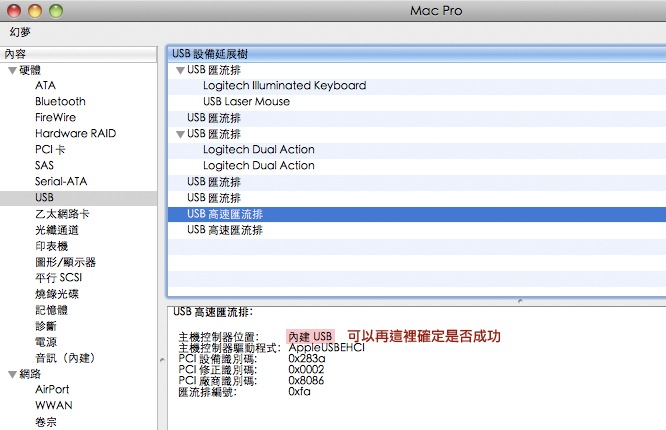
Task: Select SAS in the sidebar
Action: [x=44, y=165]
